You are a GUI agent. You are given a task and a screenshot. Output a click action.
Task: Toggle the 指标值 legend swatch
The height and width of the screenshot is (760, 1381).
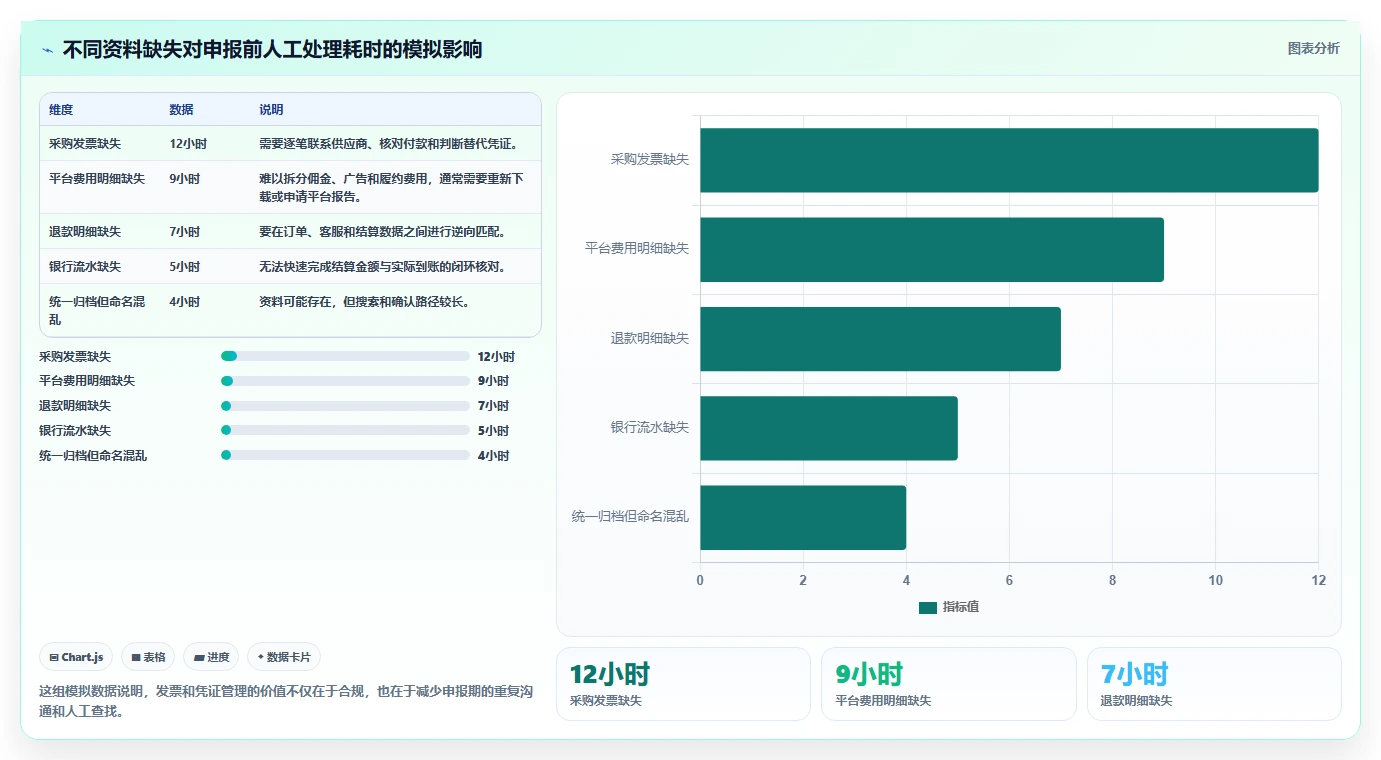[x=928, y=608]
